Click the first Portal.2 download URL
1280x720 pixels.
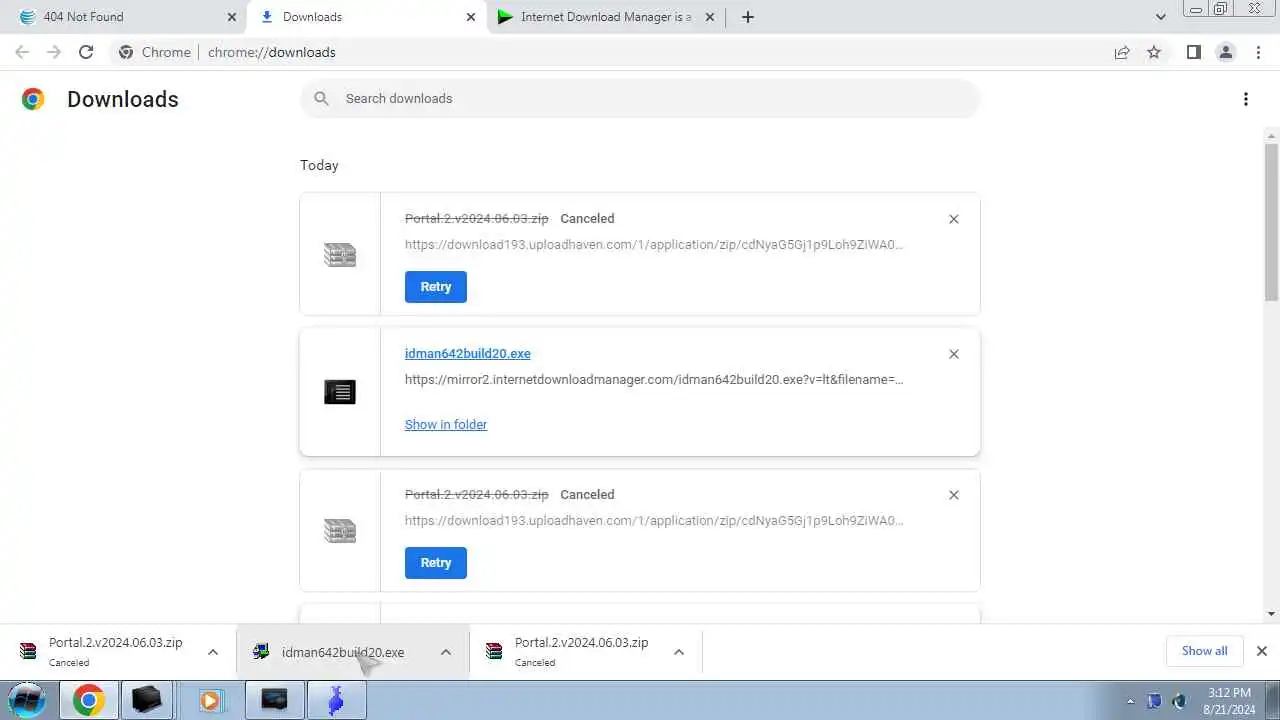654,244
